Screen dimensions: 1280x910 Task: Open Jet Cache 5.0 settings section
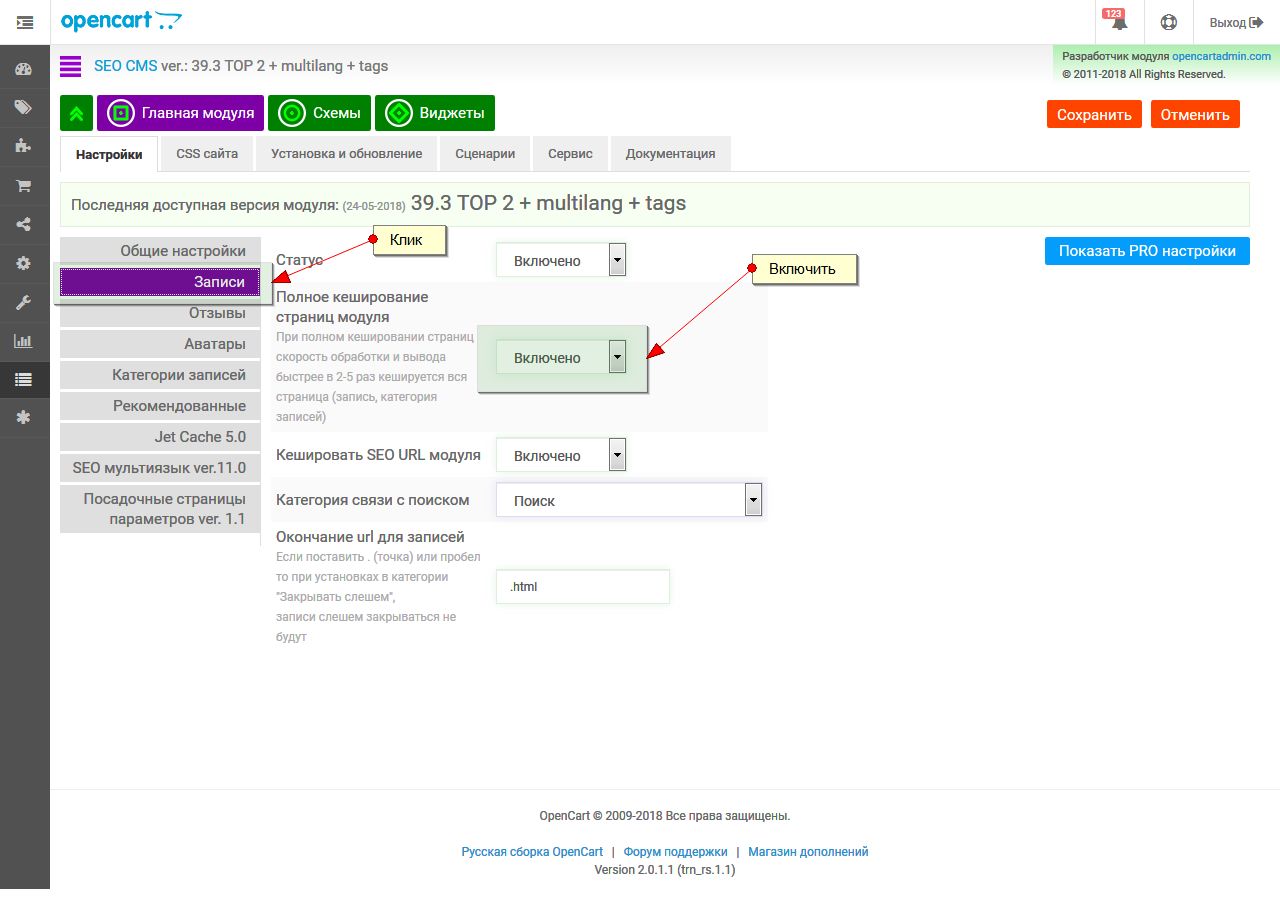(x=160, y=437)
